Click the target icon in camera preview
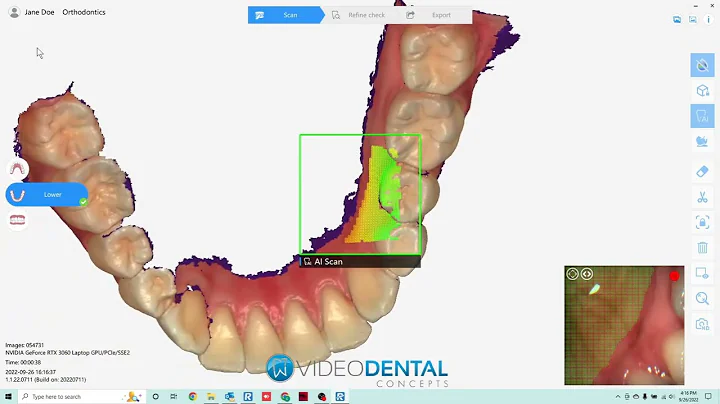Image resolution: width=720 pixels, height=404 pixels. tap(572, 274)
